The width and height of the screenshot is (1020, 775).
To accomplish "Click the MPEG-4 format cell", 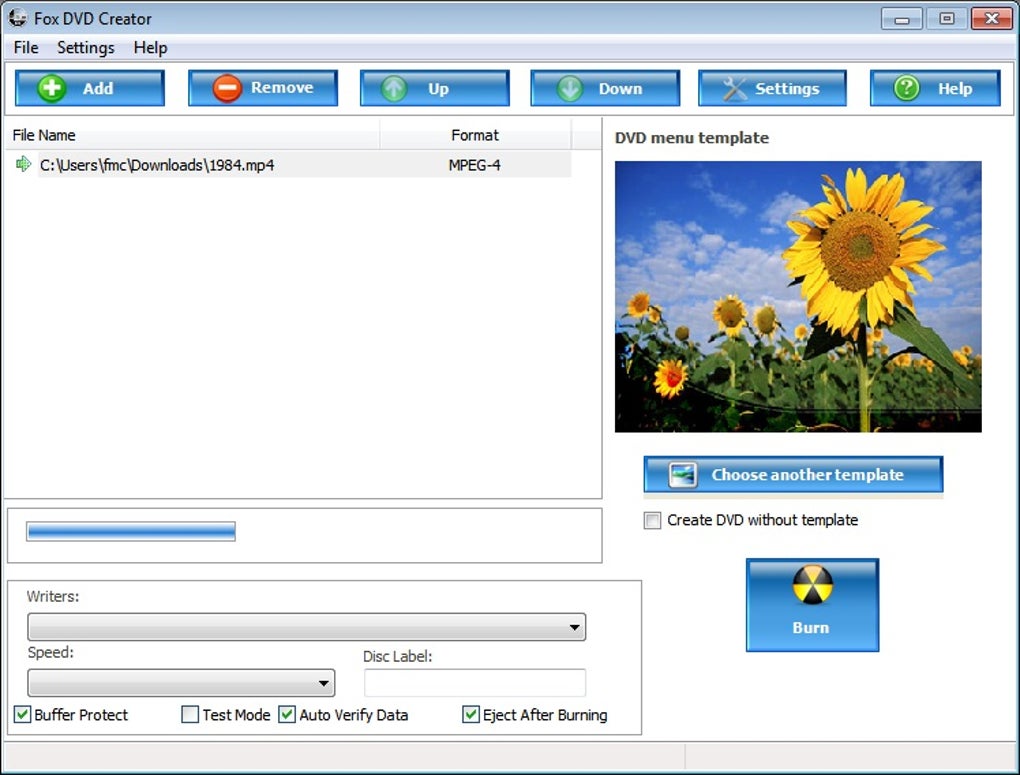I will pyautogui.click(x=475, y=165).
